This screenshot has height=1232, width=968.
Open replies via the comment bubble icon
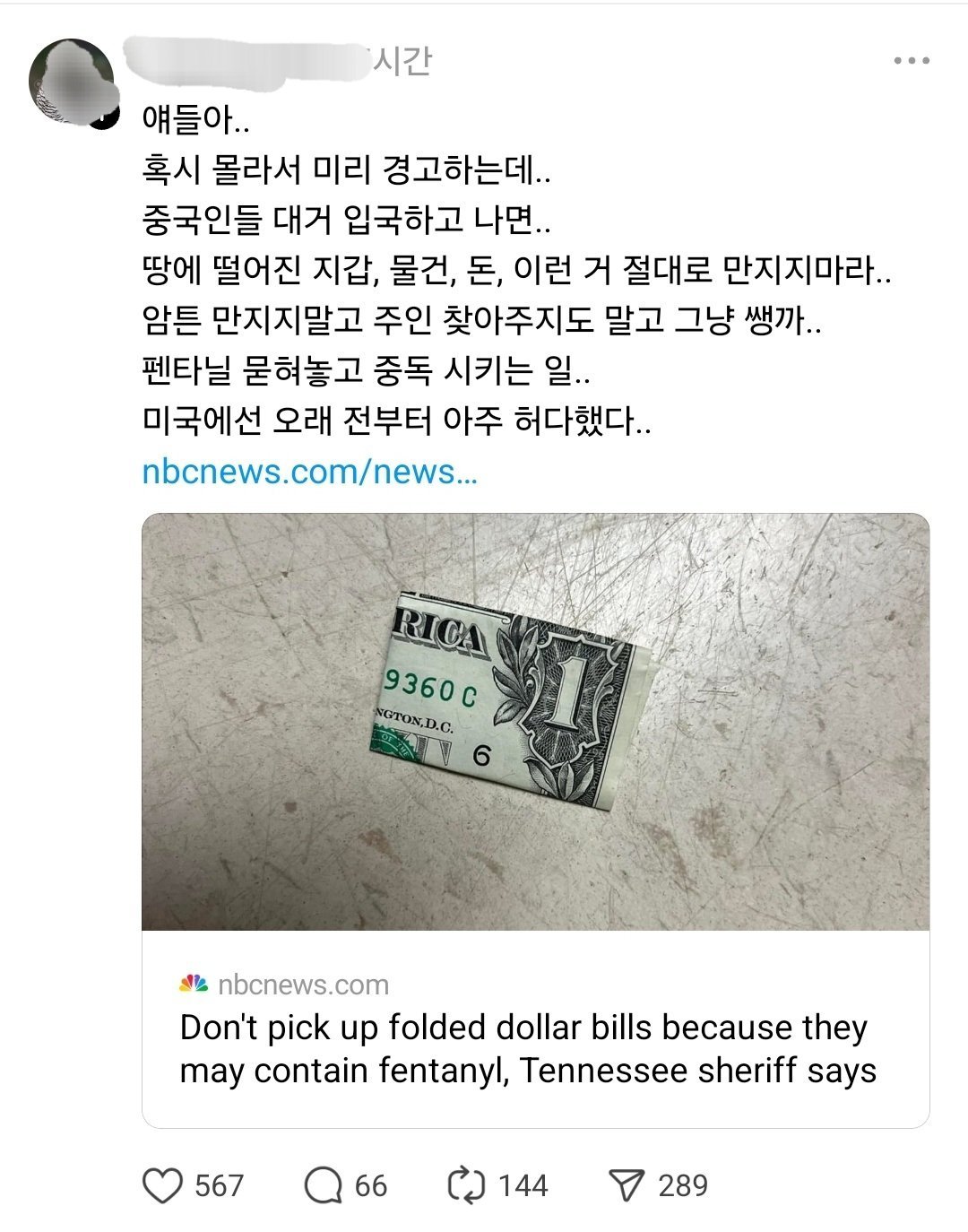click(x=324, y=1185)
